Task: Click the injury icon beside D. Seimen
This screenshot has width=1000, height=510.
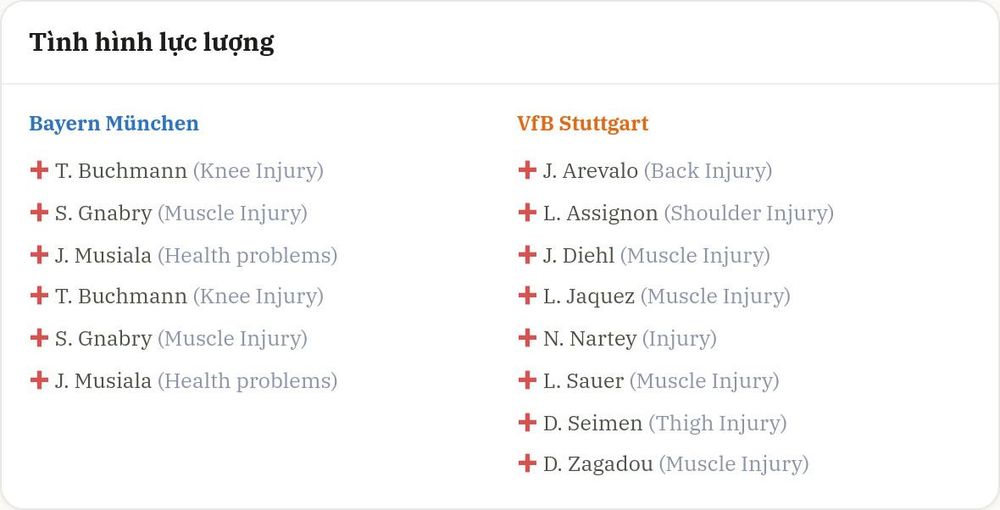Action: pyautogui.click(x=527, y=423)
